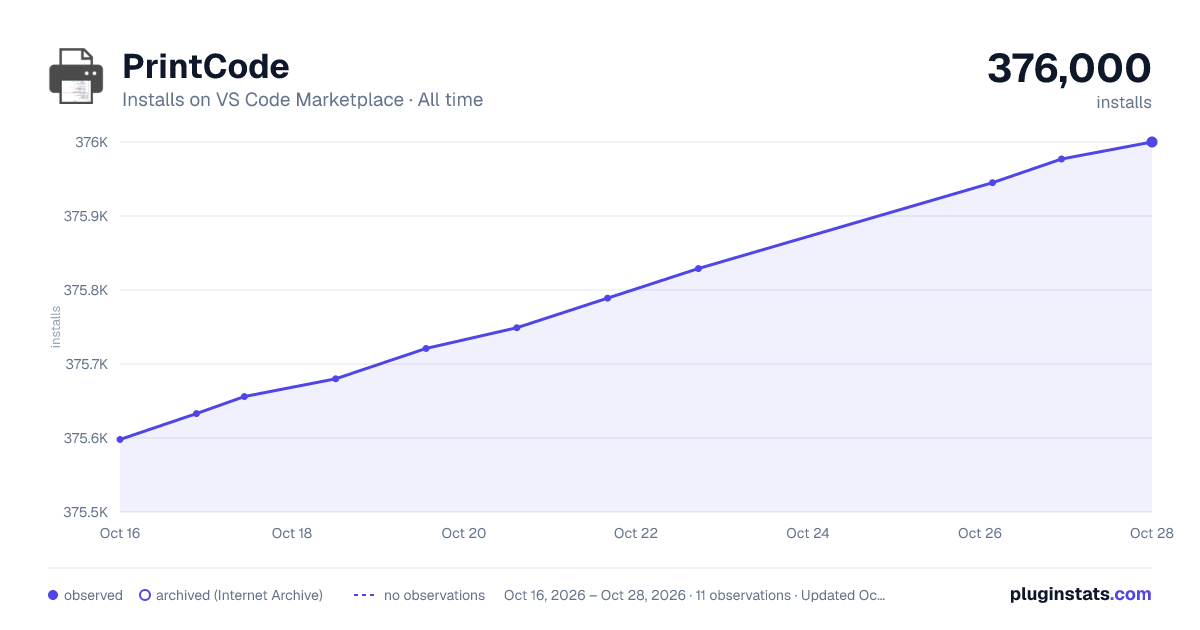The image size is (1200, 630).
Task: Select the data point just after Oct 26
Action: (992, 183)
